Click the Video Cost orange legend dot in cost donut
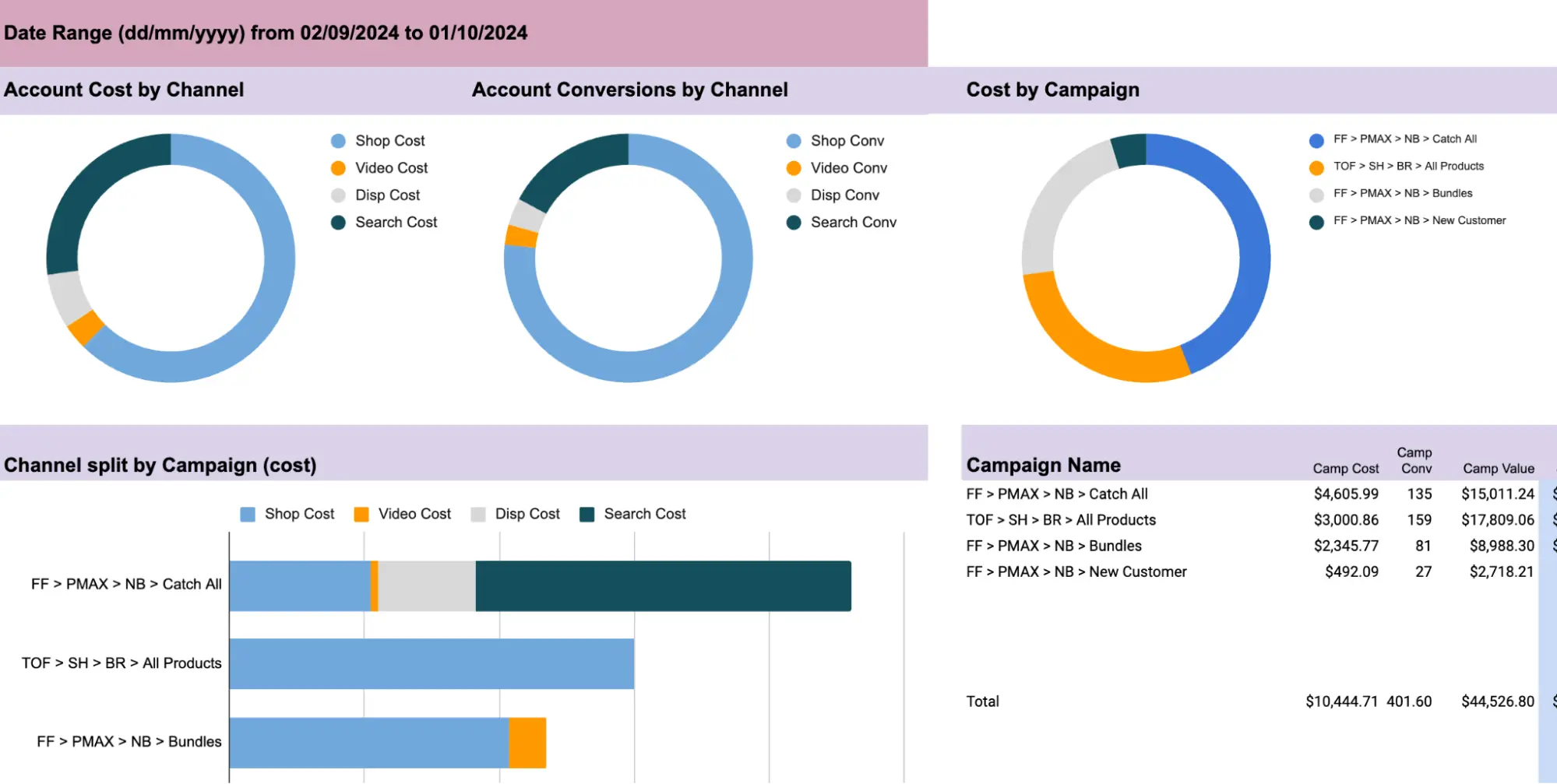 pos(338,168)
